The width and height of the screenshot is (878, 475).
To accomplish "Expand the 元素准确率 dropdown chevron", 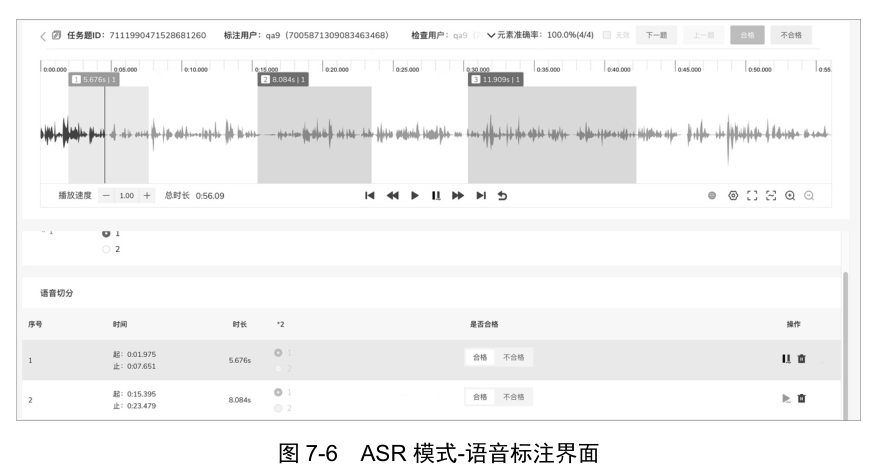I will tap(491, 35).
